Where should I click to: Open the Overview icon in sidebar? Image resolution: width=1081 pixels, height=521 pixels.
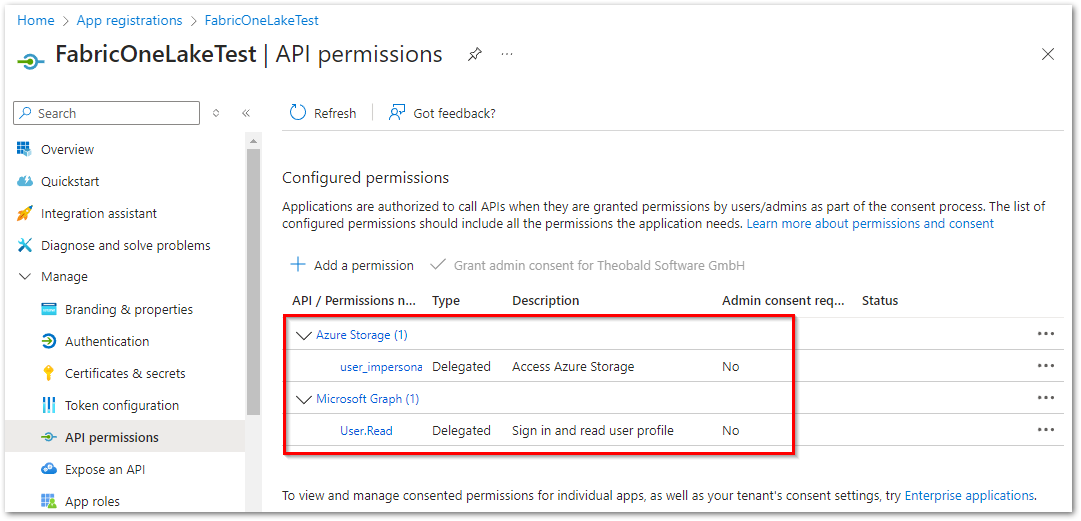(25, 149)
